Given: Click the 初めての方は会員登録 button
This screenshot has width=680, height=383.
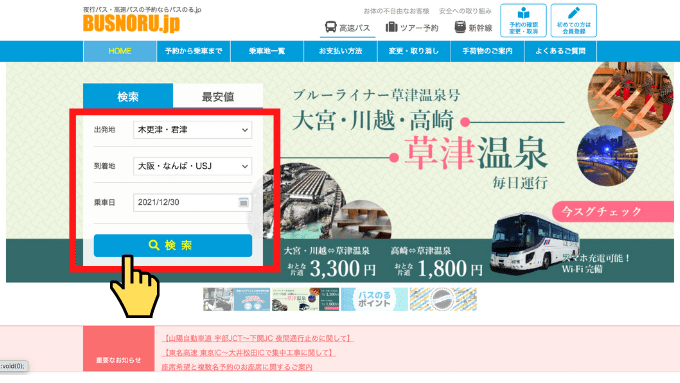Looking at the screenshot, I should (x=574, y=20).
